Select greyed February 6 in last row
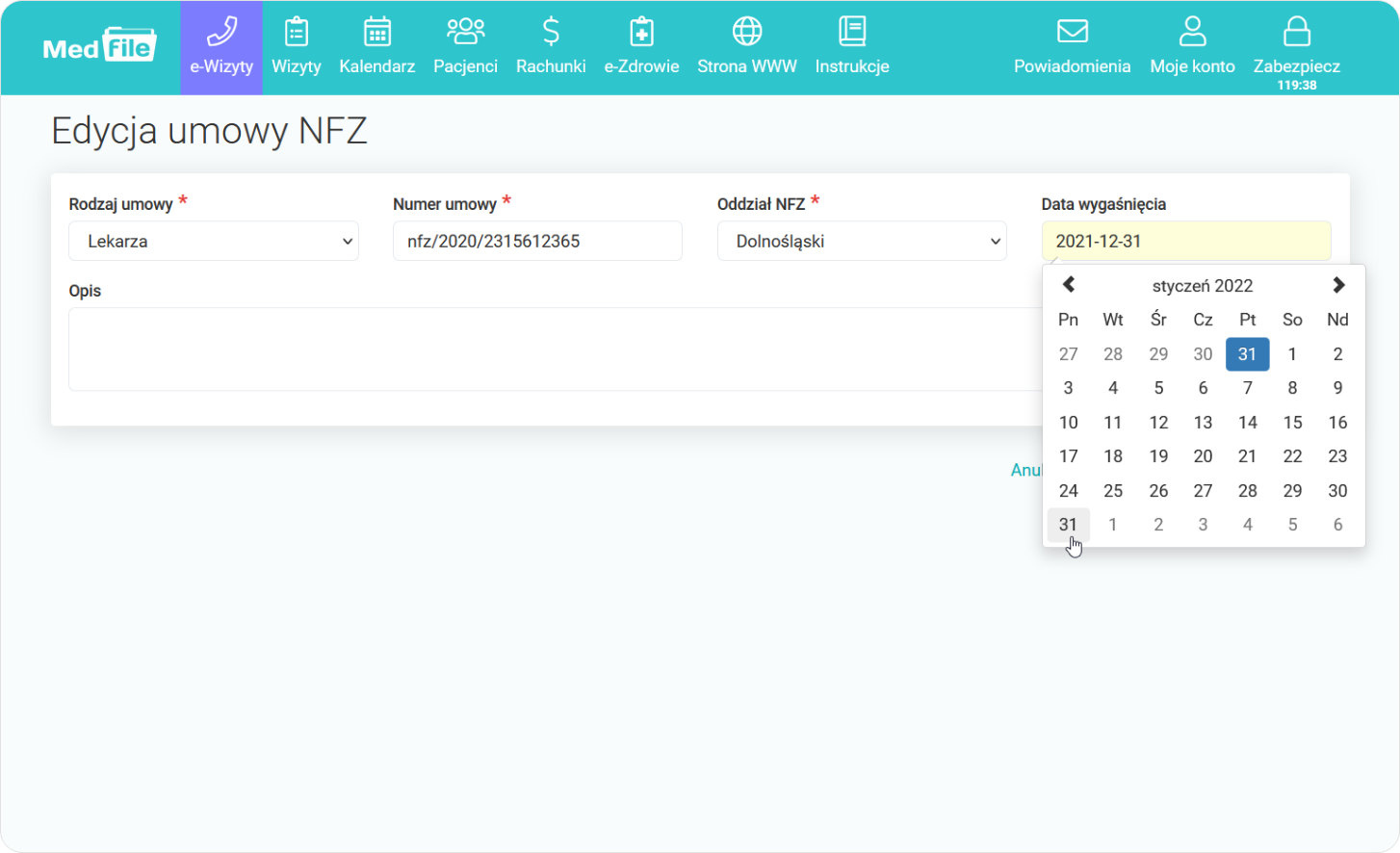 coord(1337,525)
